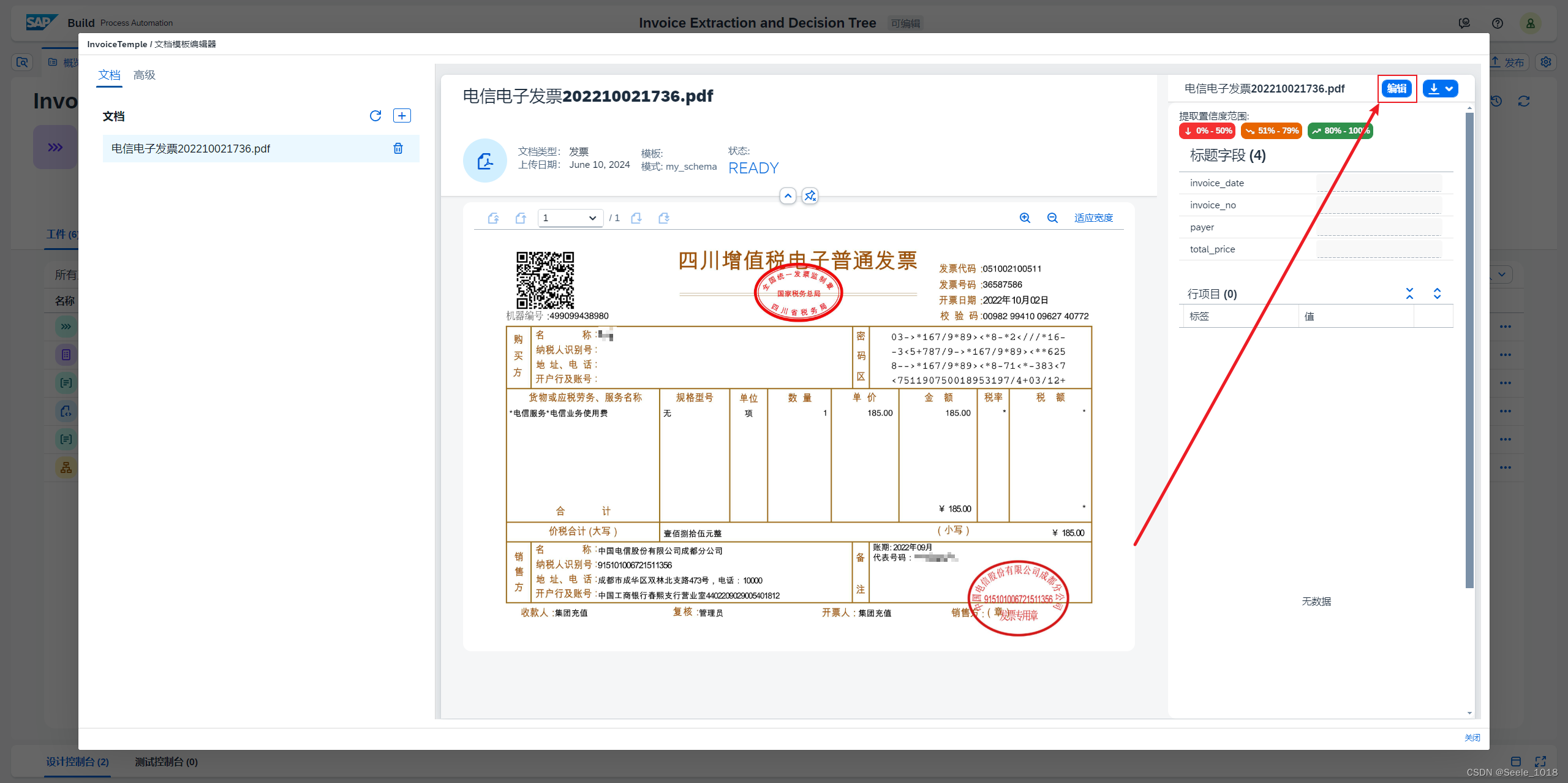Image resolution: width=1568 pixels, height=783 pixels.
Task: Click the invoice_date value field
Action: (x=1379, y=183)
